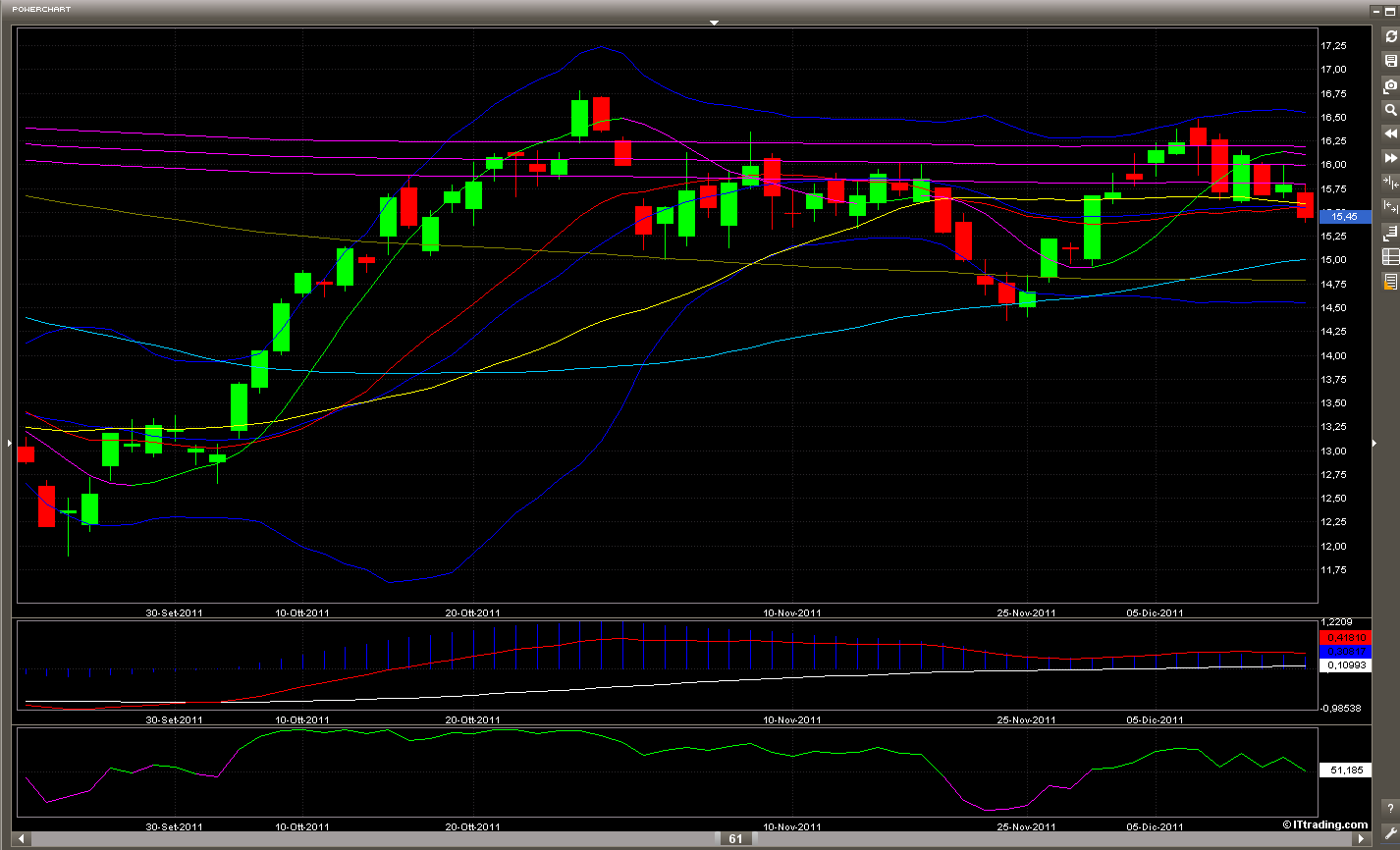Expand the chart horizontally icon

point(1390,206)
